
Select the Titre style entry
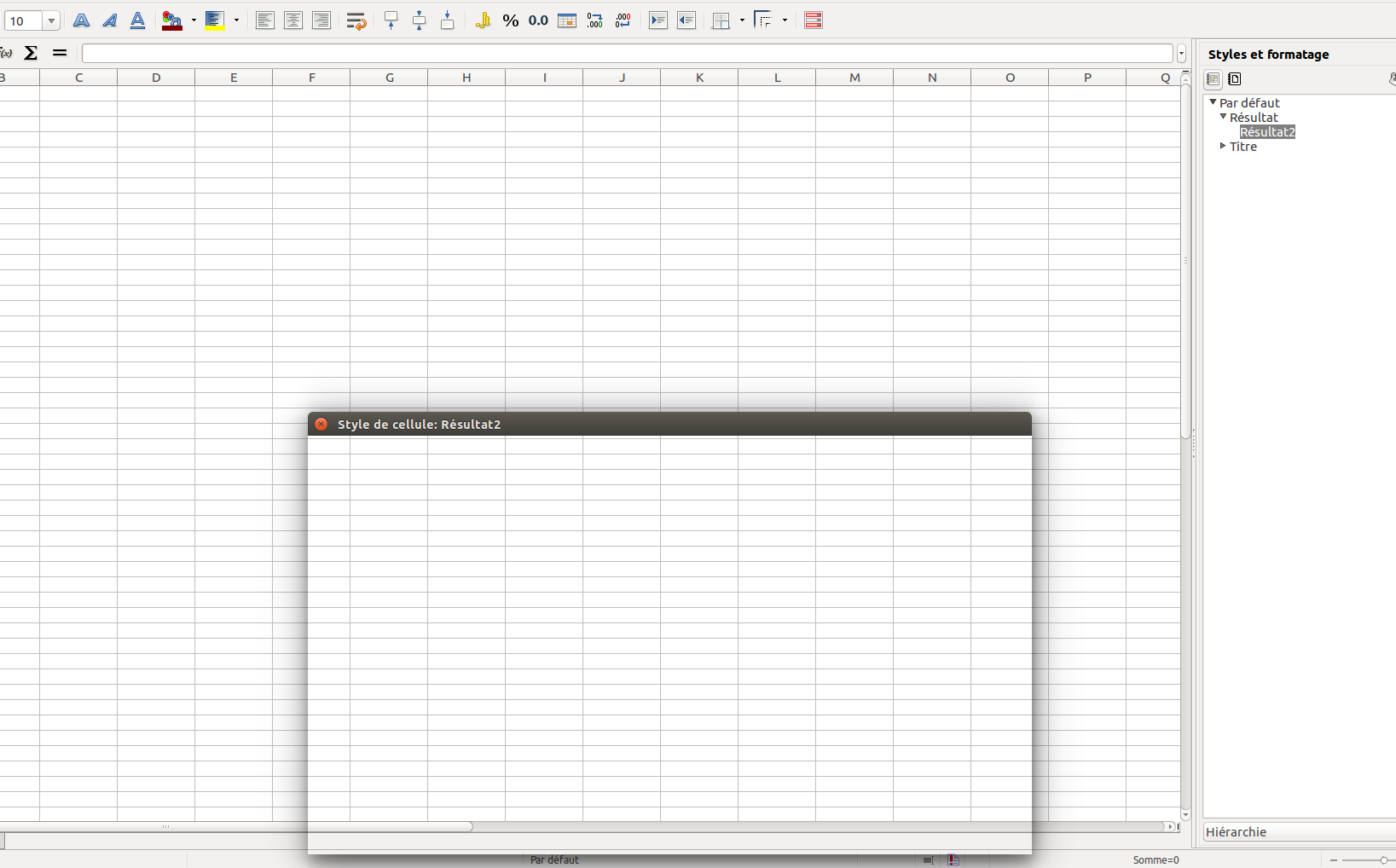pyautogui.click(x=1243, y=147)
